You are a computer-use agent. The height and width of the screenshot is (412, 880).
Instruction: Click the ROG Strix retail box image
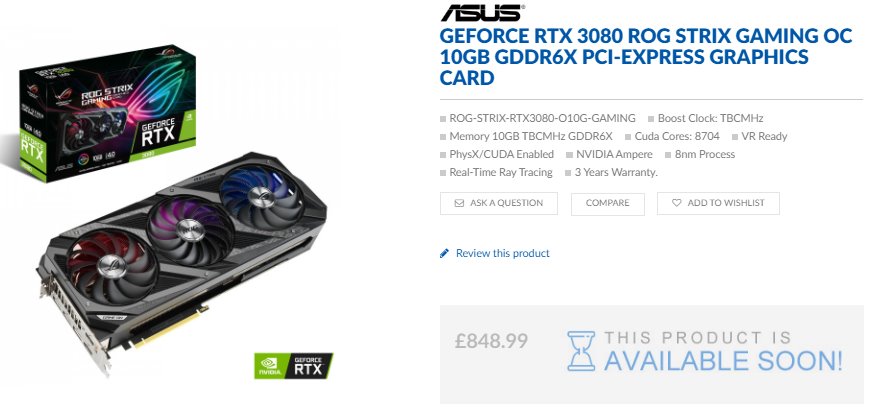coord(108,115)
